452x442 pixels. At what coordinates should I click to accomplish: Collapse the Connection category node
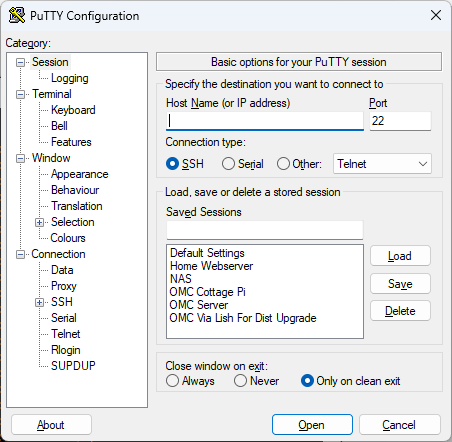20,255
